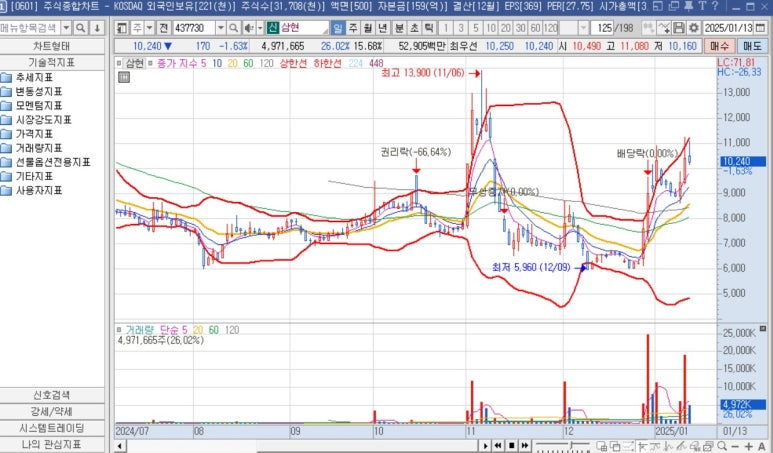Select the 120 interval button
The image size is (773, 453).
(x=550, y=28)
